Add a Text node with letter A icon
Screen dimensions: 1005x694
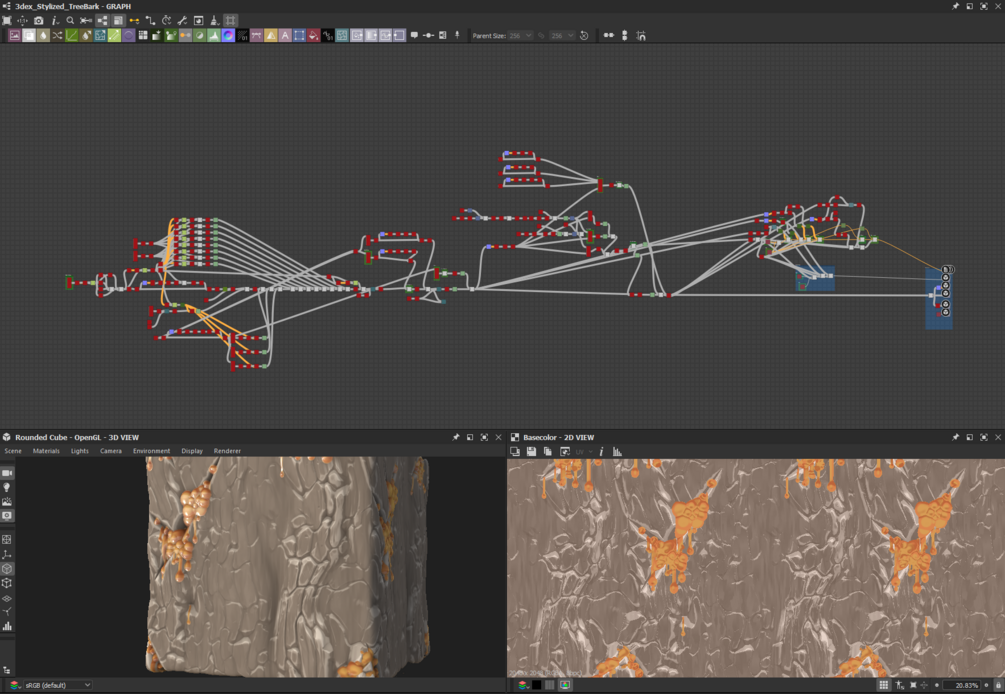coord(285,36)
